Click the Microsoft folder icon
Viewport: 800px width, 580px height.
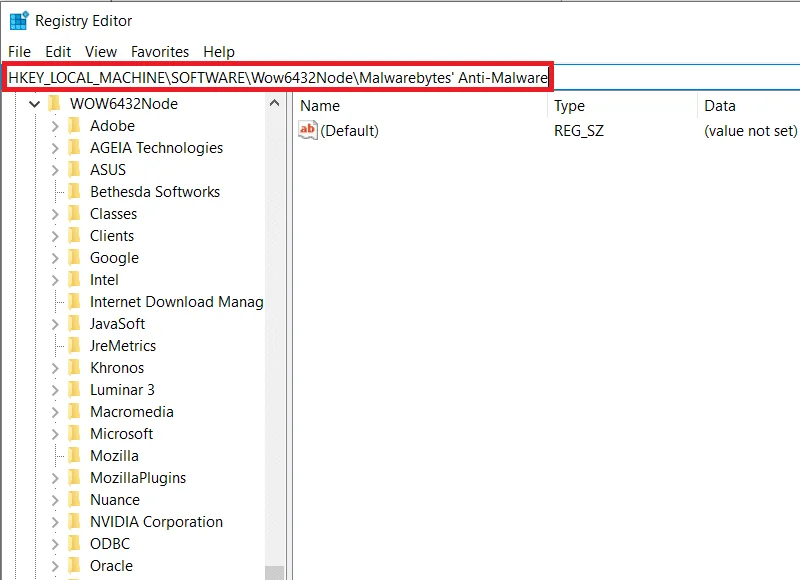74,434
